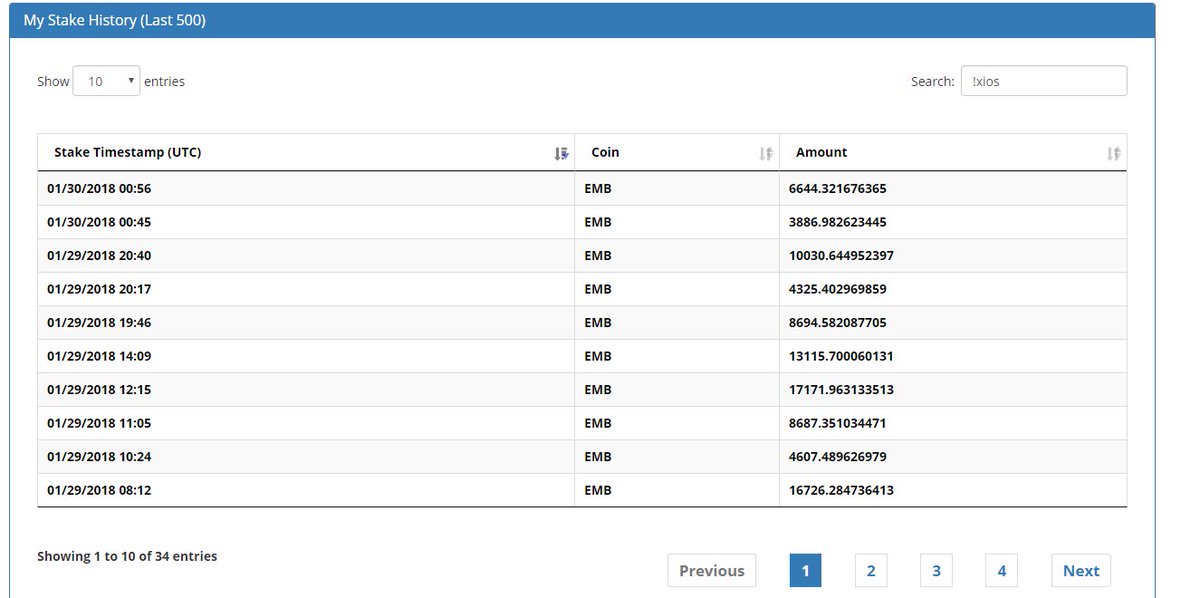Jump to page 4
This screenshot has width=1200, height=598.
[1001, 570]
